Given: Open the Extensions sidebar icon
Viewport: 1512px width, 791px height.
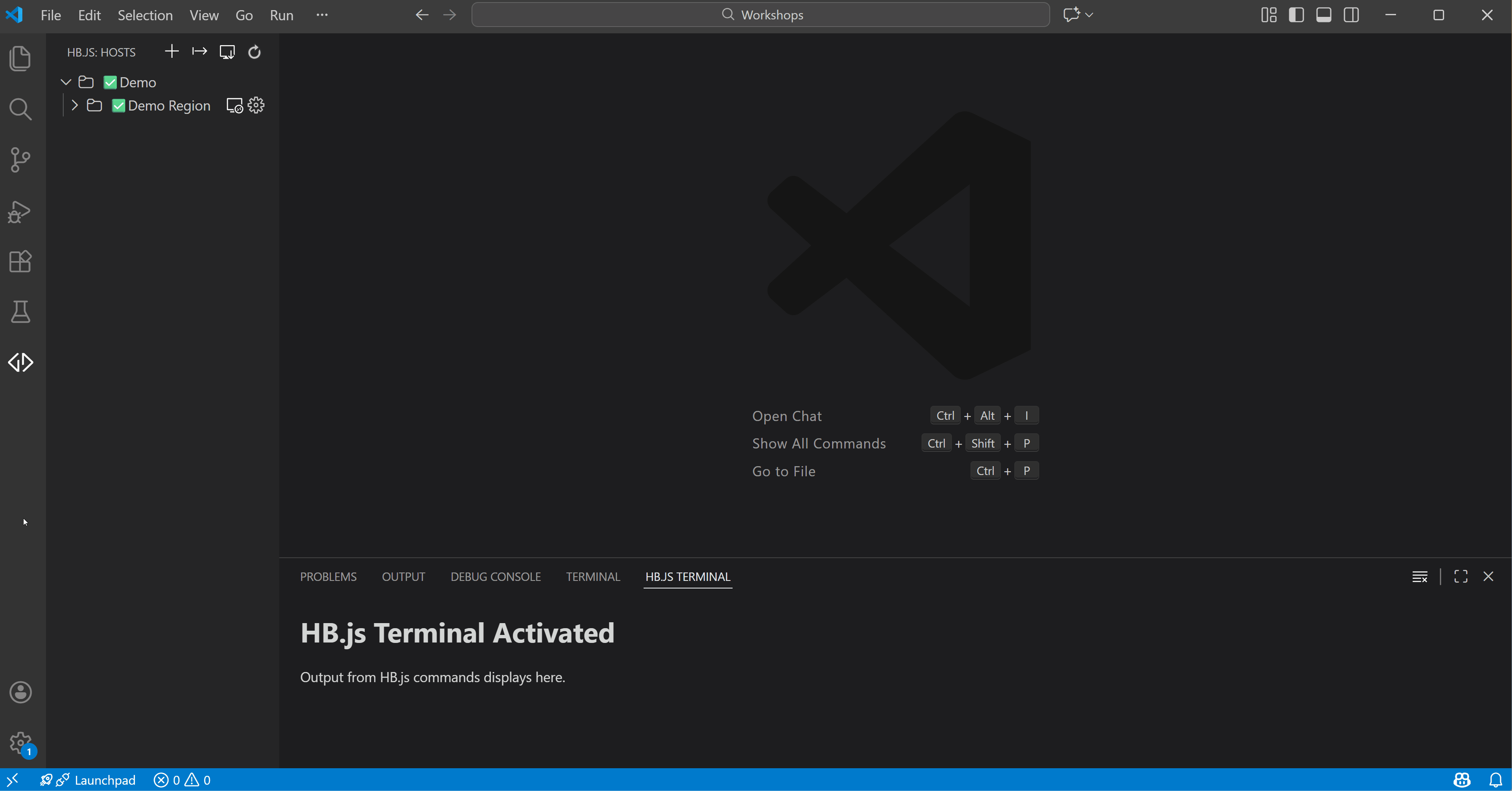Looking at the screenshot, I should pyautogui.click(x=20, y=262).
